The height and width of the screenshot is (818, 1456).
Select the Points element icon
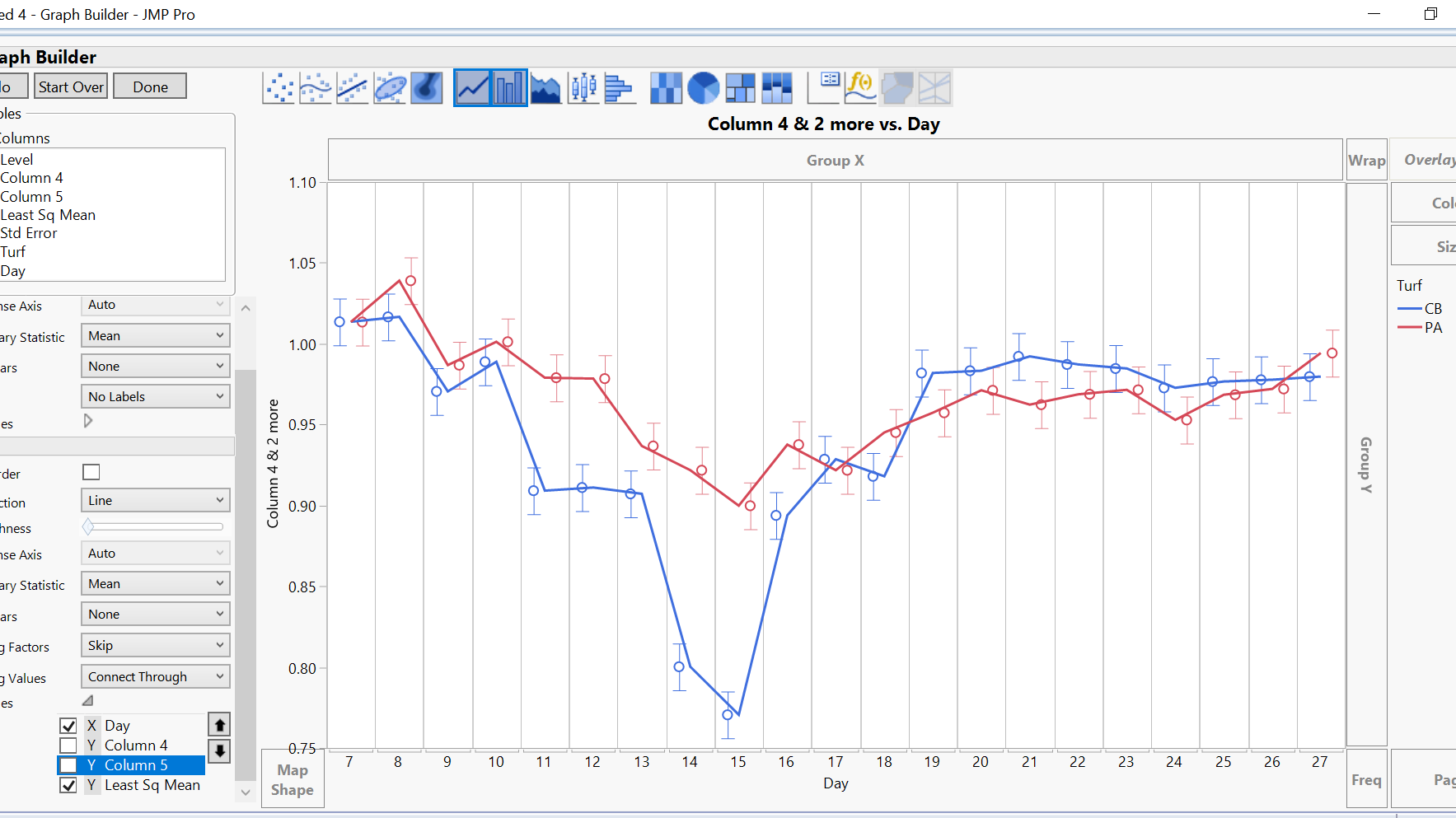pyautogui.click(x=279, y=87)
